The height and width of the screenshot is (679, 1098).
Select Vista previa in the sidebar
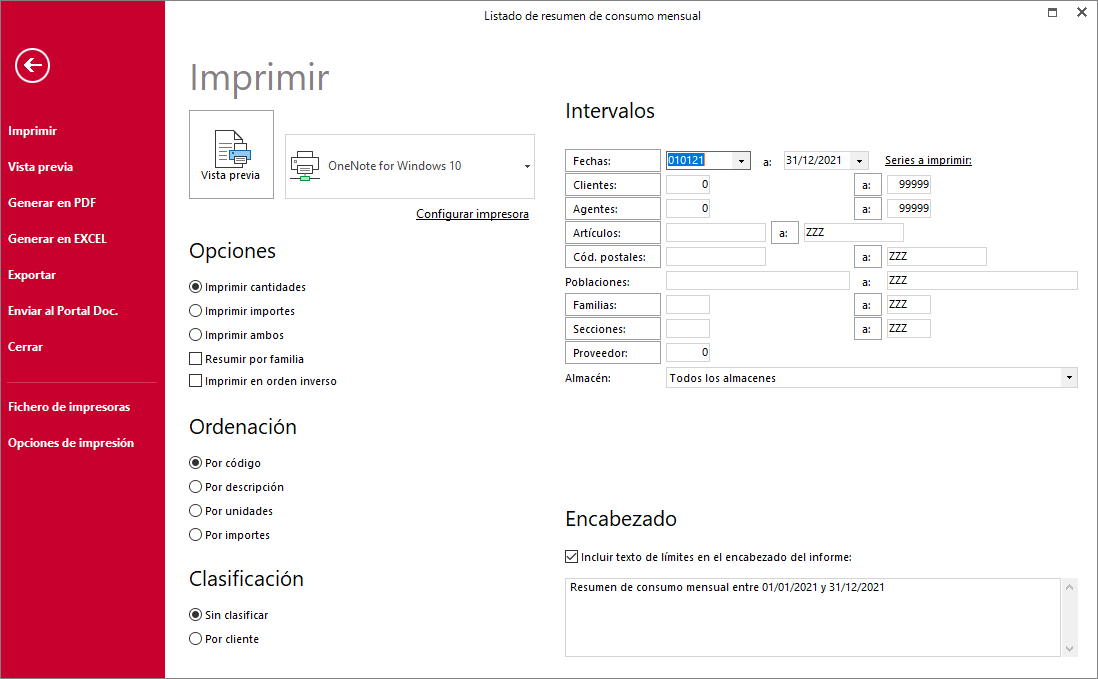pos(41,167)
